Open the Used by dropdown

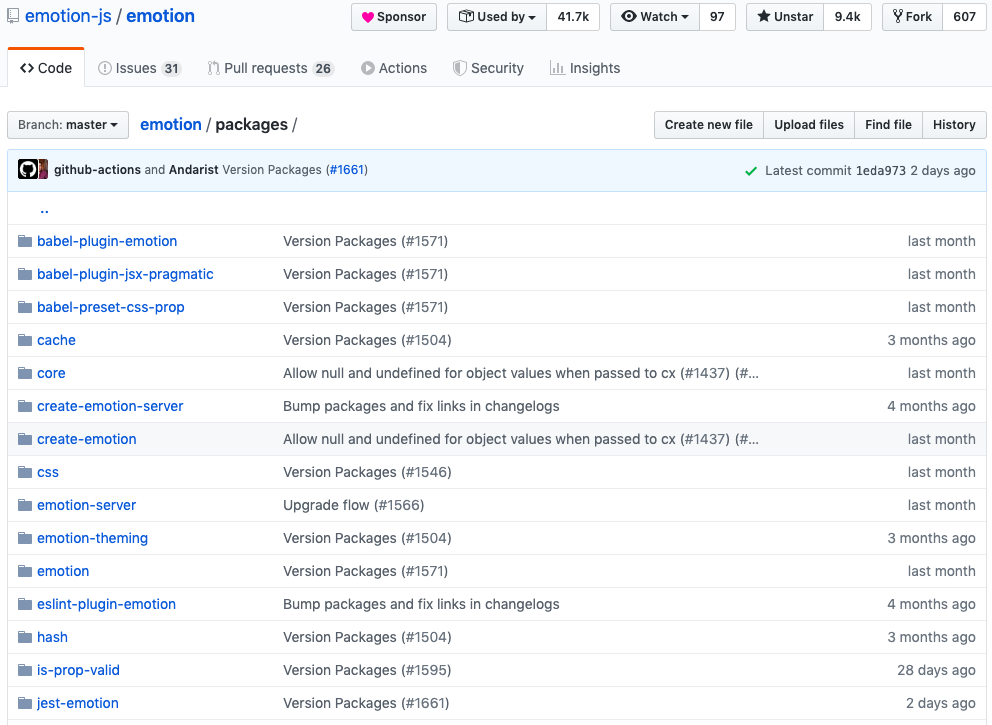497,16
